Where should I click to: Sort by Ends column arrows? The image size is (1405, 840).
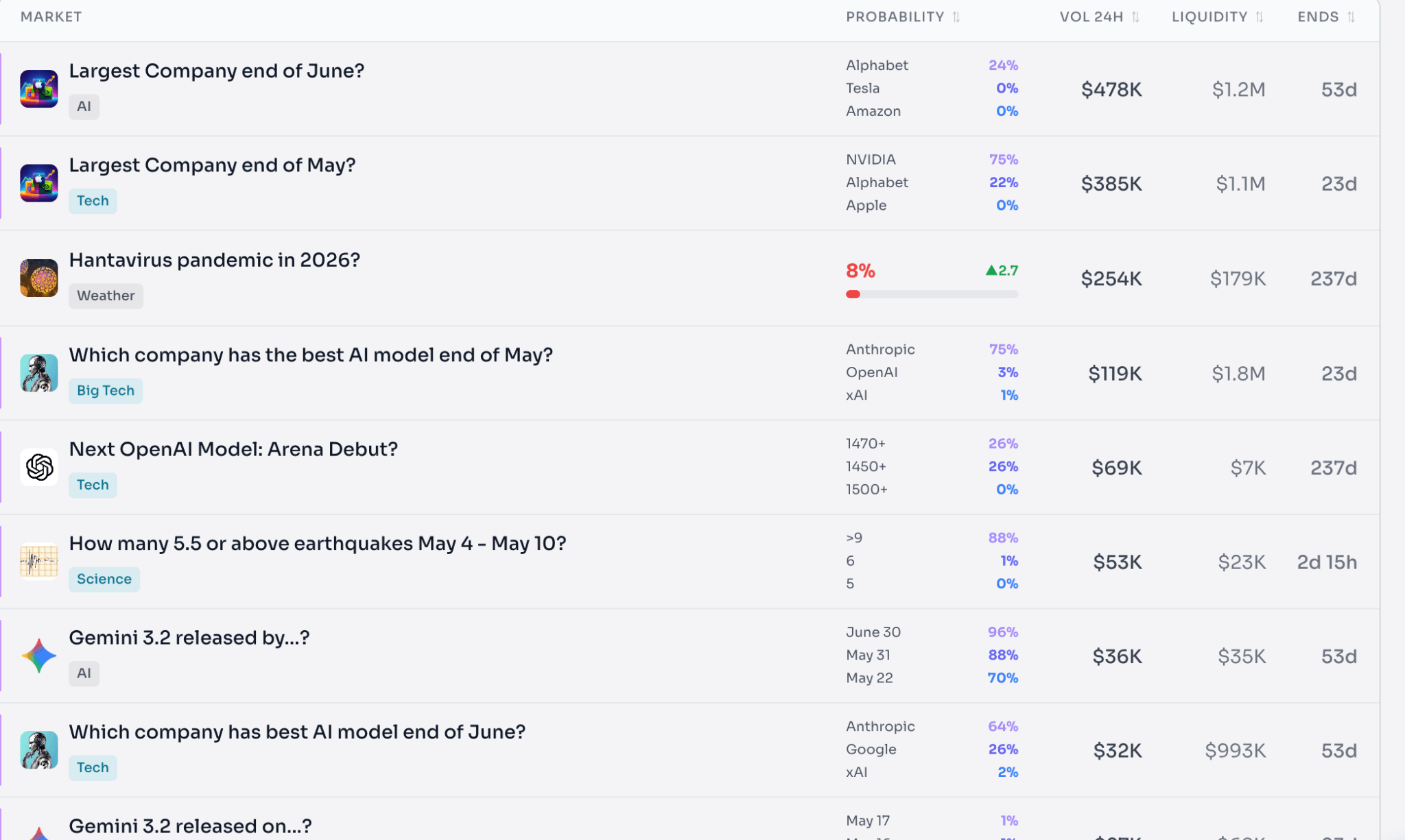tap(1351, 17)
